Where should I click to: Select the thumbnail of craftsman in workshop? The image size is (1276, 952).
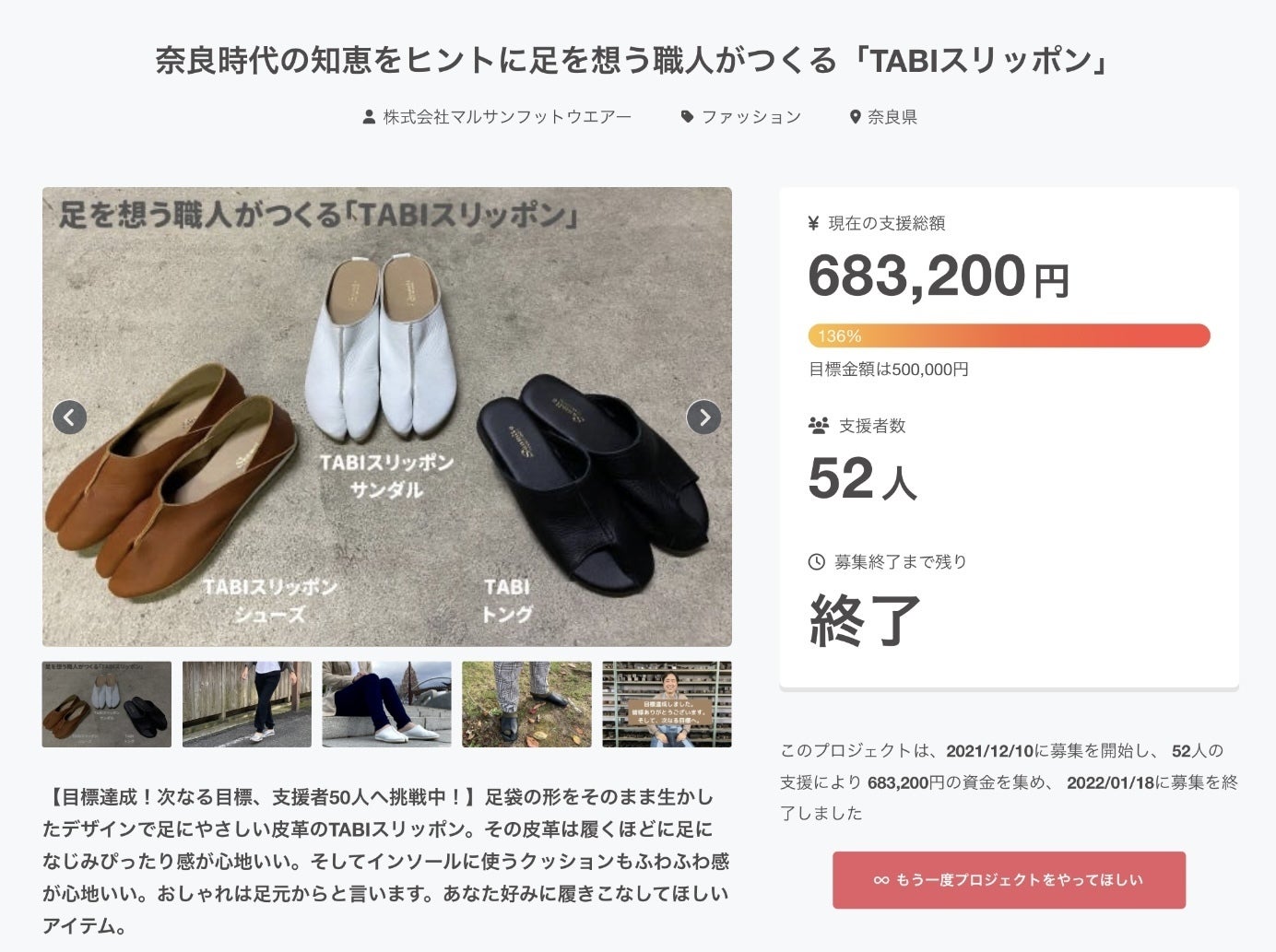pyautogui.click(x=667, y=704)
